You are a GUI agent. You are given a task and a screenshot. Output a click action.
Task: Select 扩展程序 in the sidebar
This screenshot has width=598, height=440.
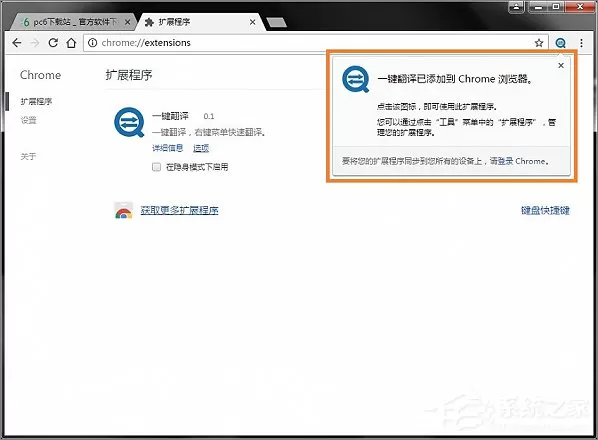[x=36, y=101]
